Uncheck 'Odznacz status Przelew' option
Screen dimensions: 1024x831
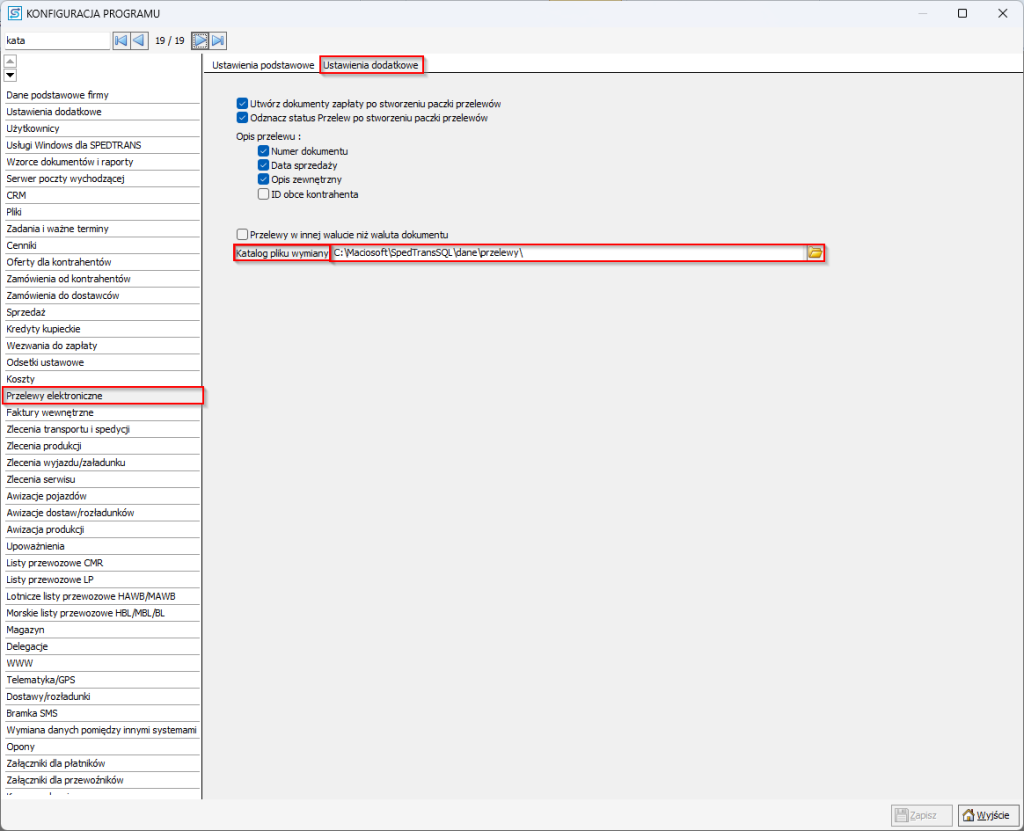pyautogui.click(x=242, y=117)
